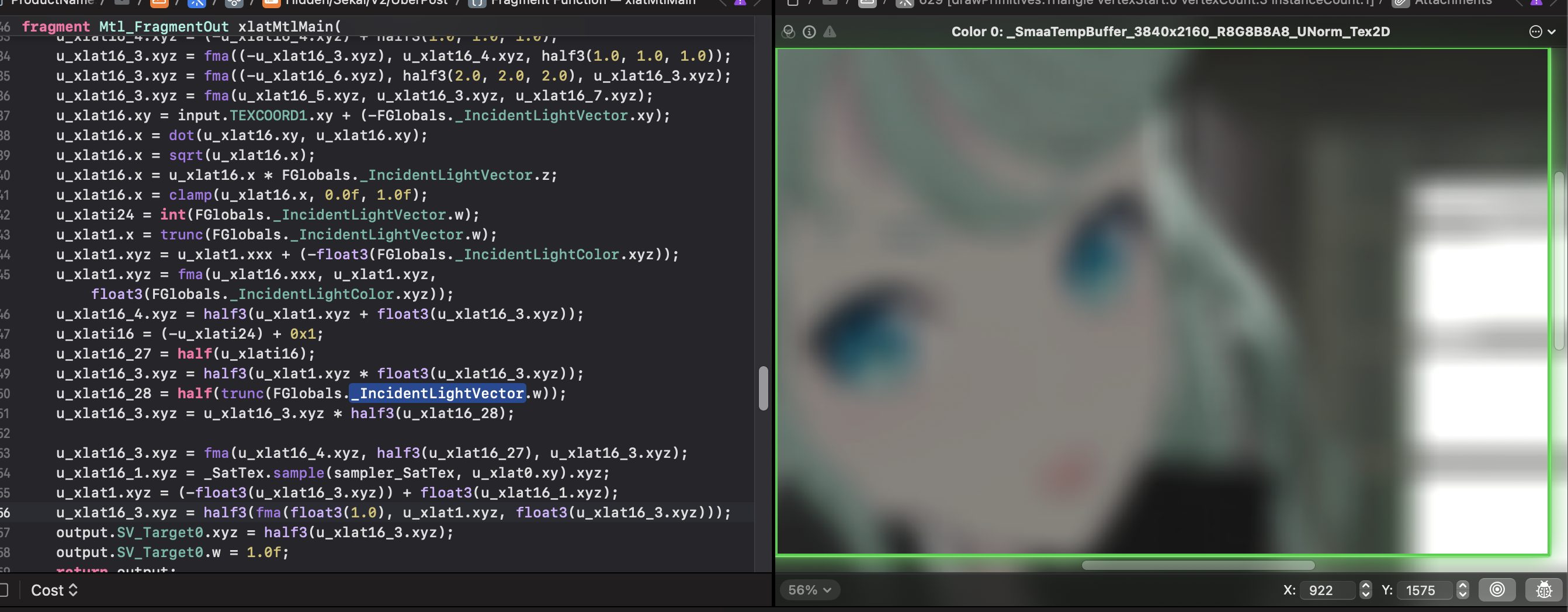Click the highlighted _IncidentLightVector token on line 50
1568x612 pixels.
[x=438, y=394]
